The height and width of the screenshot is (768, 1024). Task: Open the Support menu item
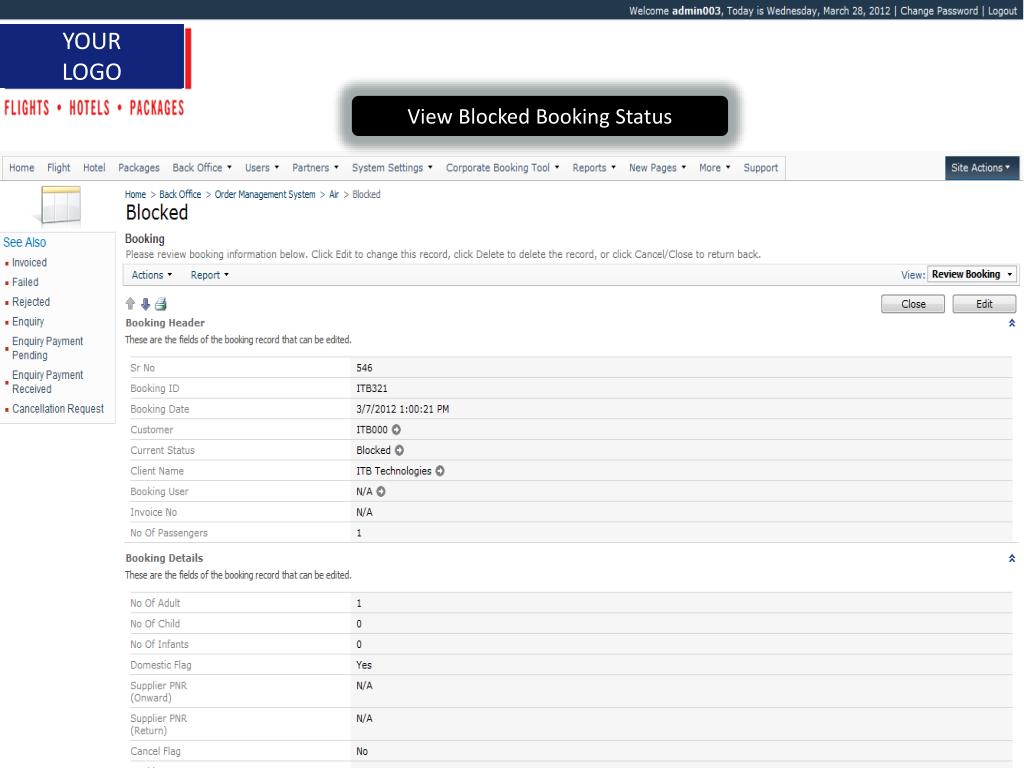pos(761,168)
